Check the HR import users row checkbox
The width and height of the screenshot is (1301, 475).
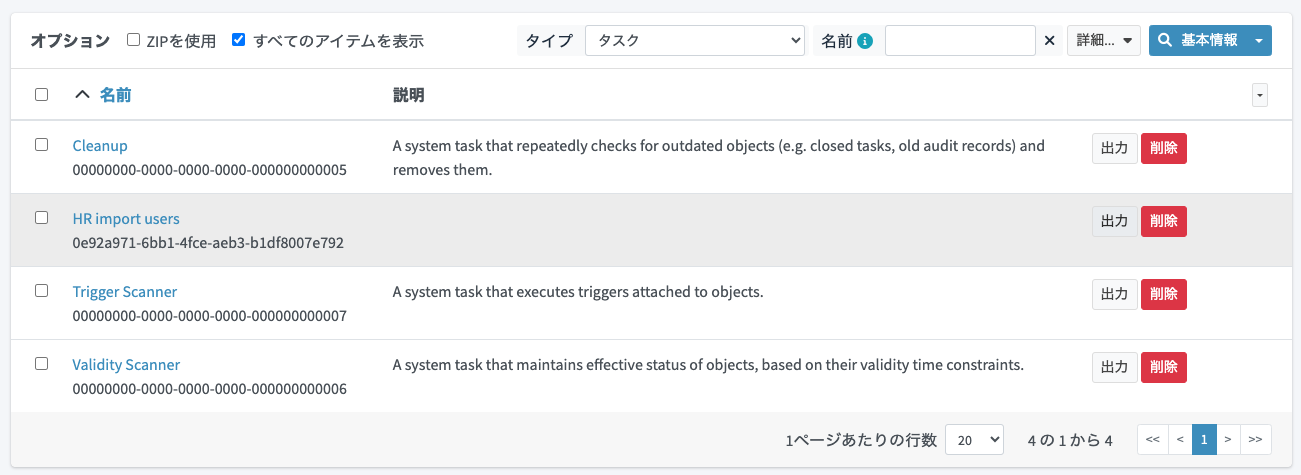click(41, 217)
